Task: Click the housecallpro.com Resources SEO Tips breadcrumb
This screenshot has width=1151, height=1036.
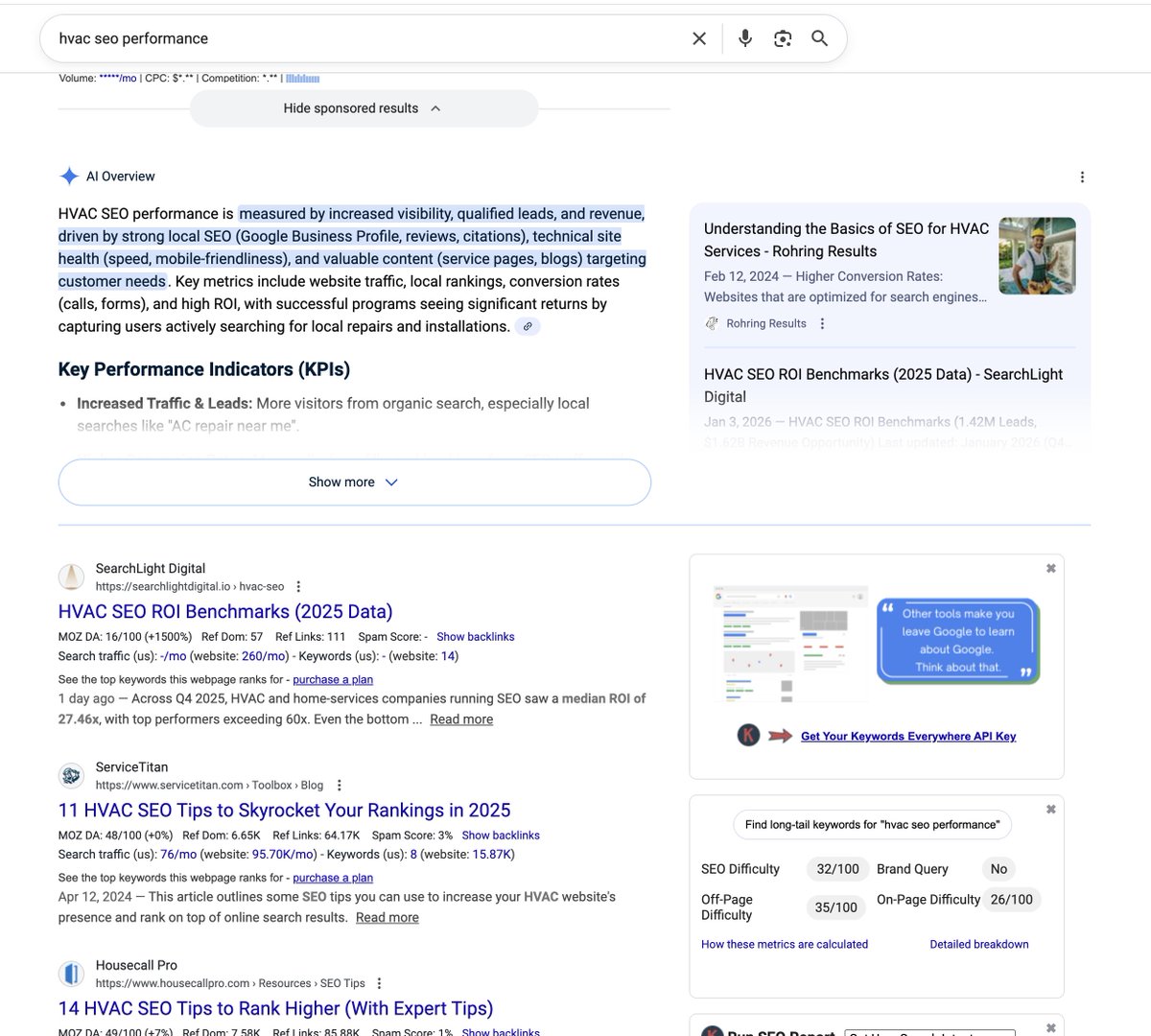Action: (x=230, y=983)
